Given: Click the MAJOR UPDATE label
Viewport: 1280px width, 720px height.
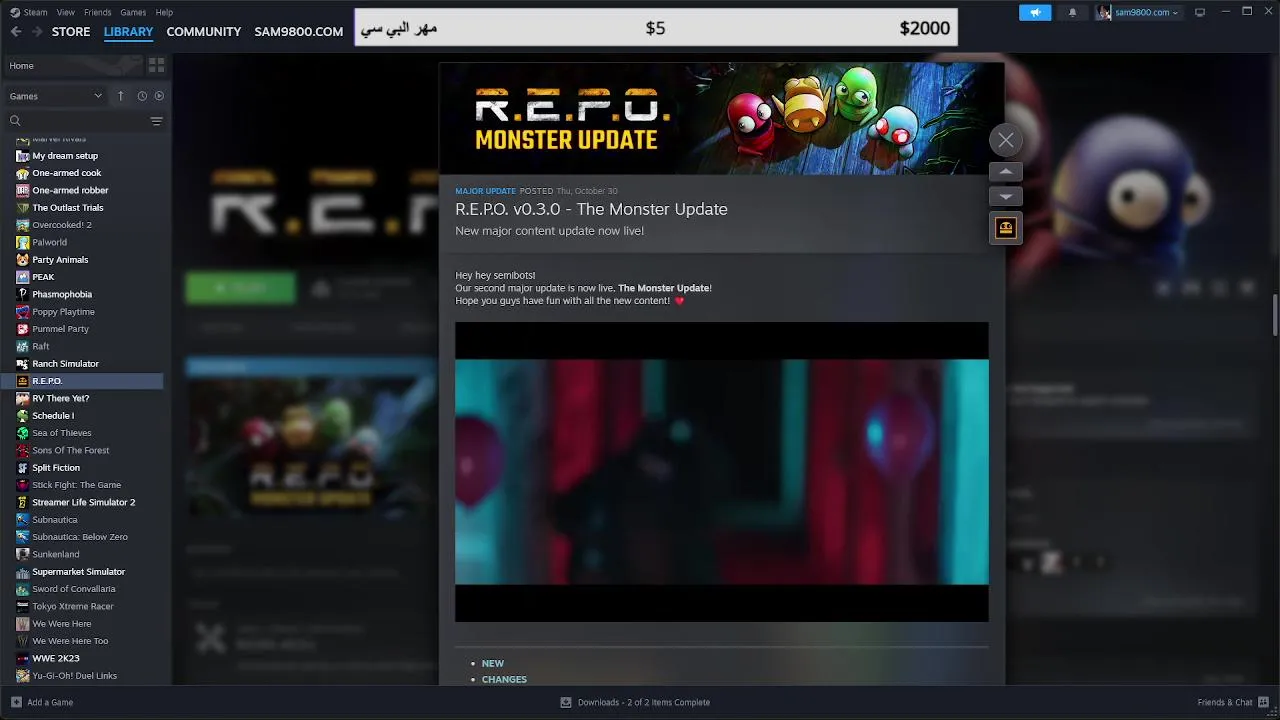Looking at the screenshot, I should [485, 191].
